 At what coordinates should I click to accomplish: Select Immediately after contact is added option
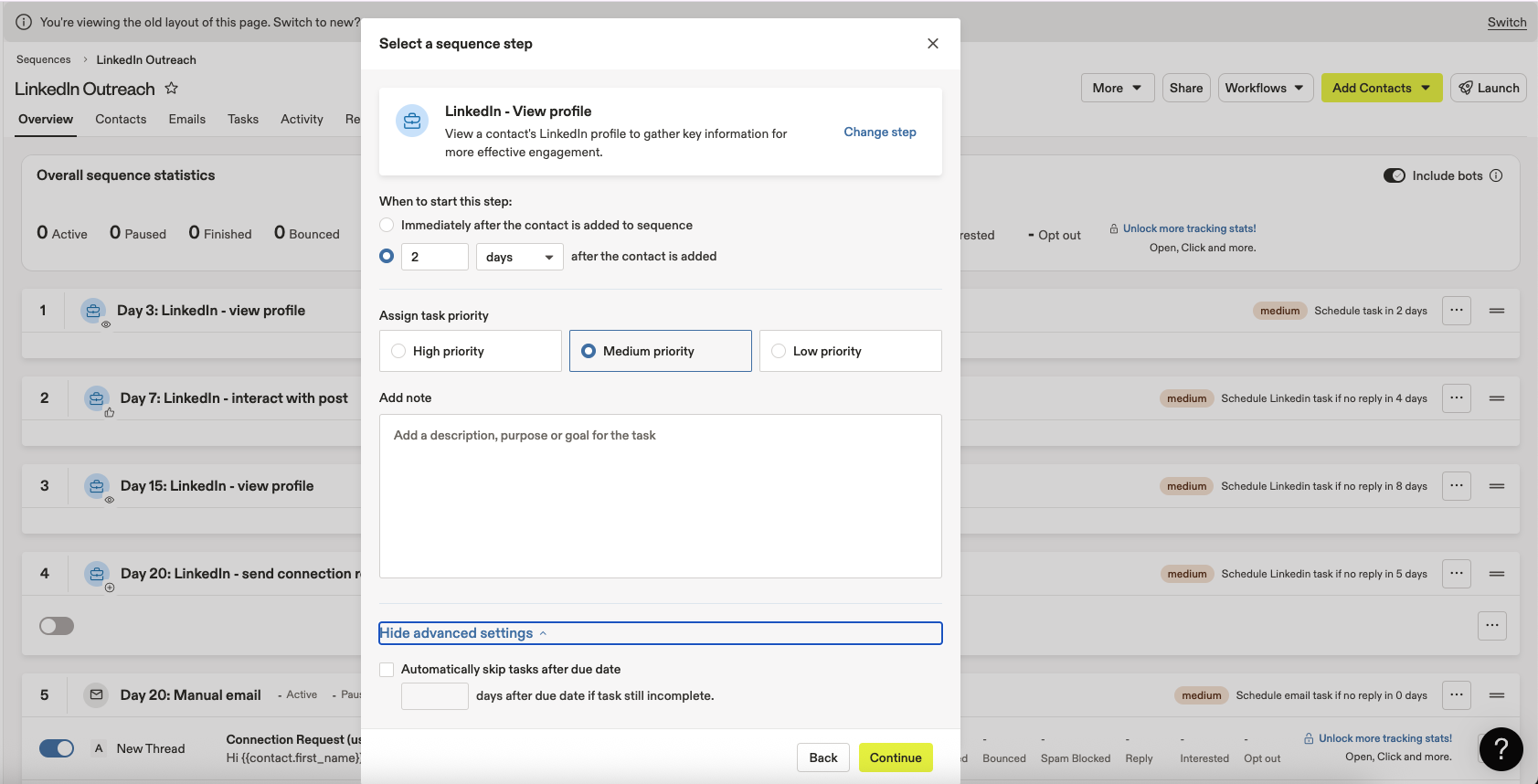pos(387,226)
